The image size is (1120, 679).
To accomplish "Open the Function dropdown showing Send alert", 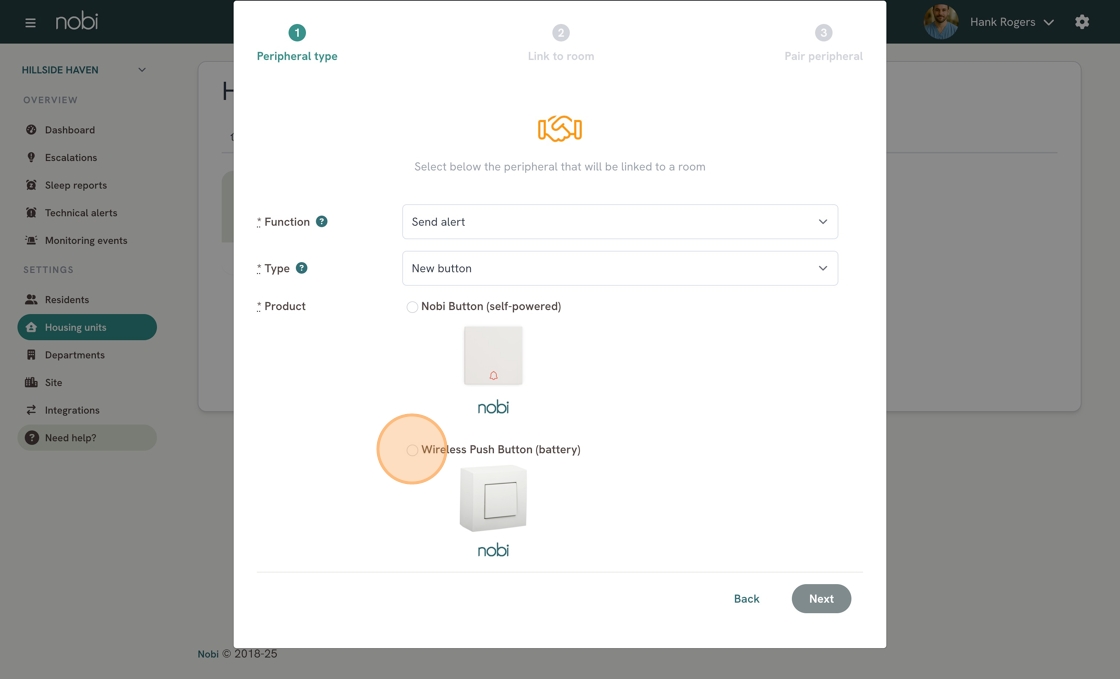I will point(619,222).
